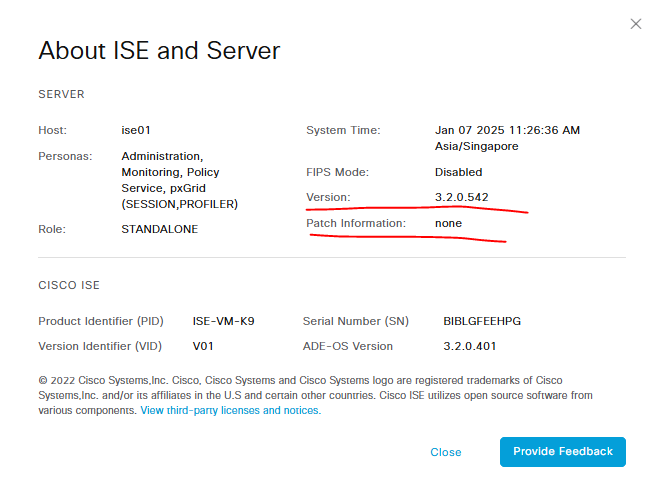Click the Close link button

(445, 452)
